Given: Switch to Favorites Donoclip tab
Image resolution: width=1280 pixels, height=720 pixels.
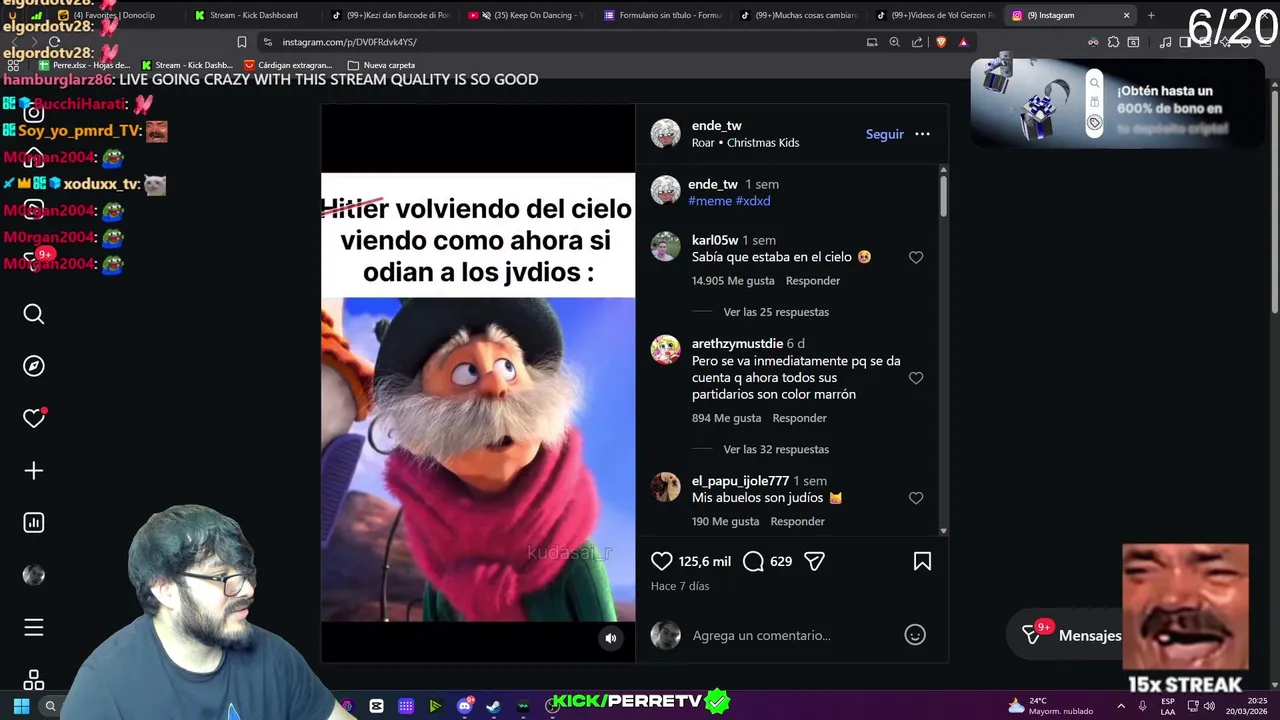Looking at the screenshot, I should click(x=115, y=15).
